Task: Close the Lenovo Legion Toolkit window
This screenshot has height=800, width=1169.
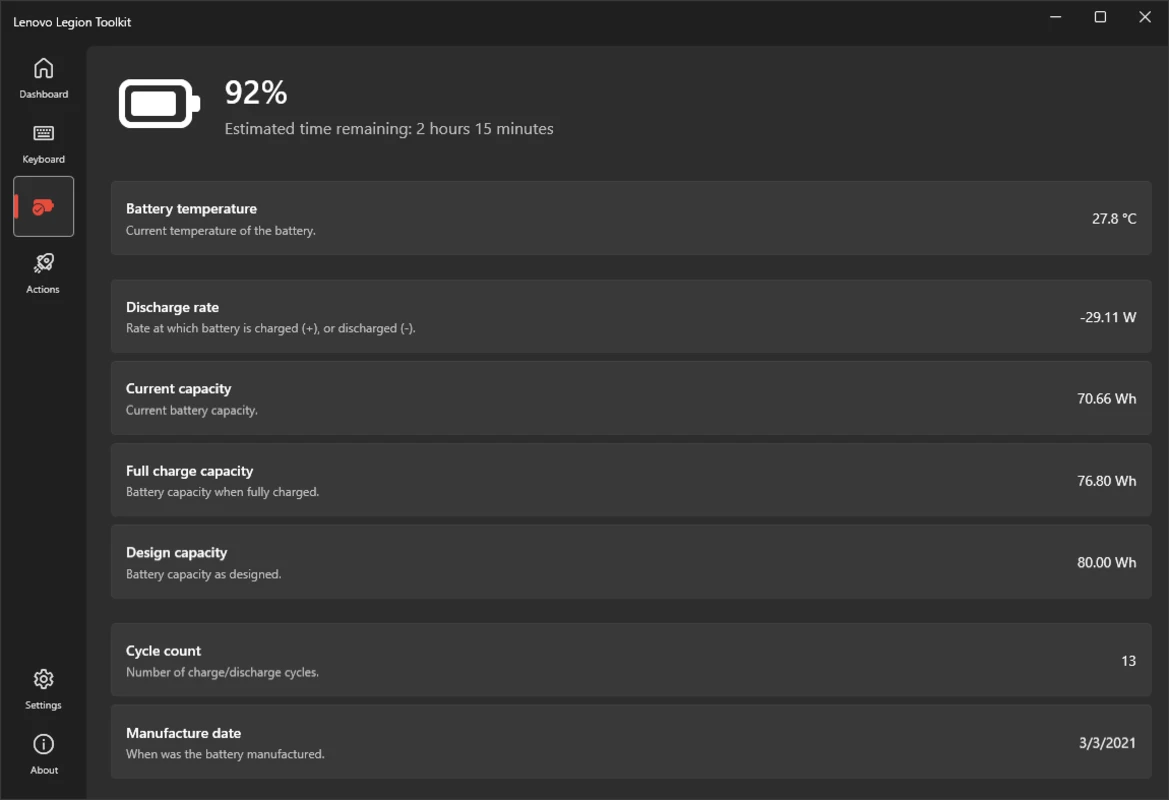Action: coord(1145,17)
